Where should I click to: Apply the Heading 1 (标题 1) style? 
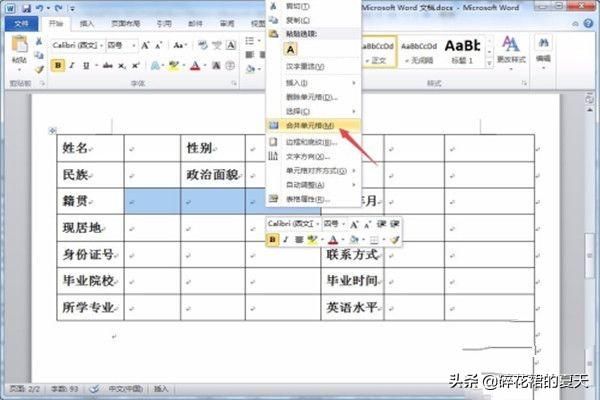pos(462,52)
